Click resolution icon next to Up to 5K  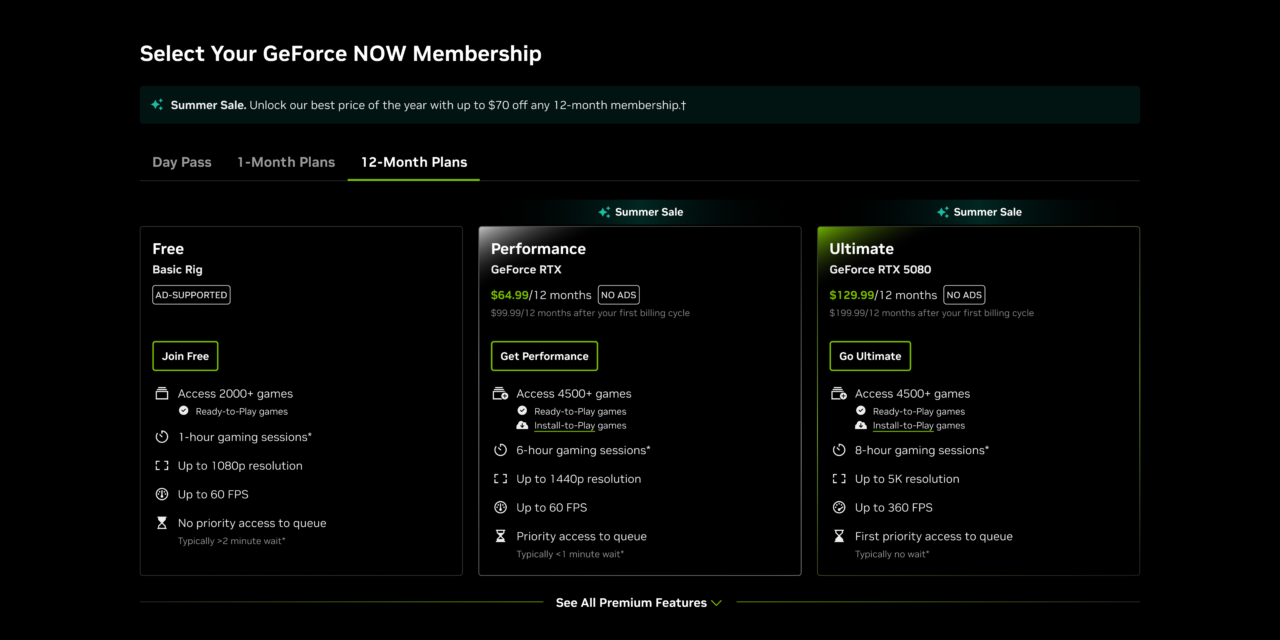[x=839, y=479]
